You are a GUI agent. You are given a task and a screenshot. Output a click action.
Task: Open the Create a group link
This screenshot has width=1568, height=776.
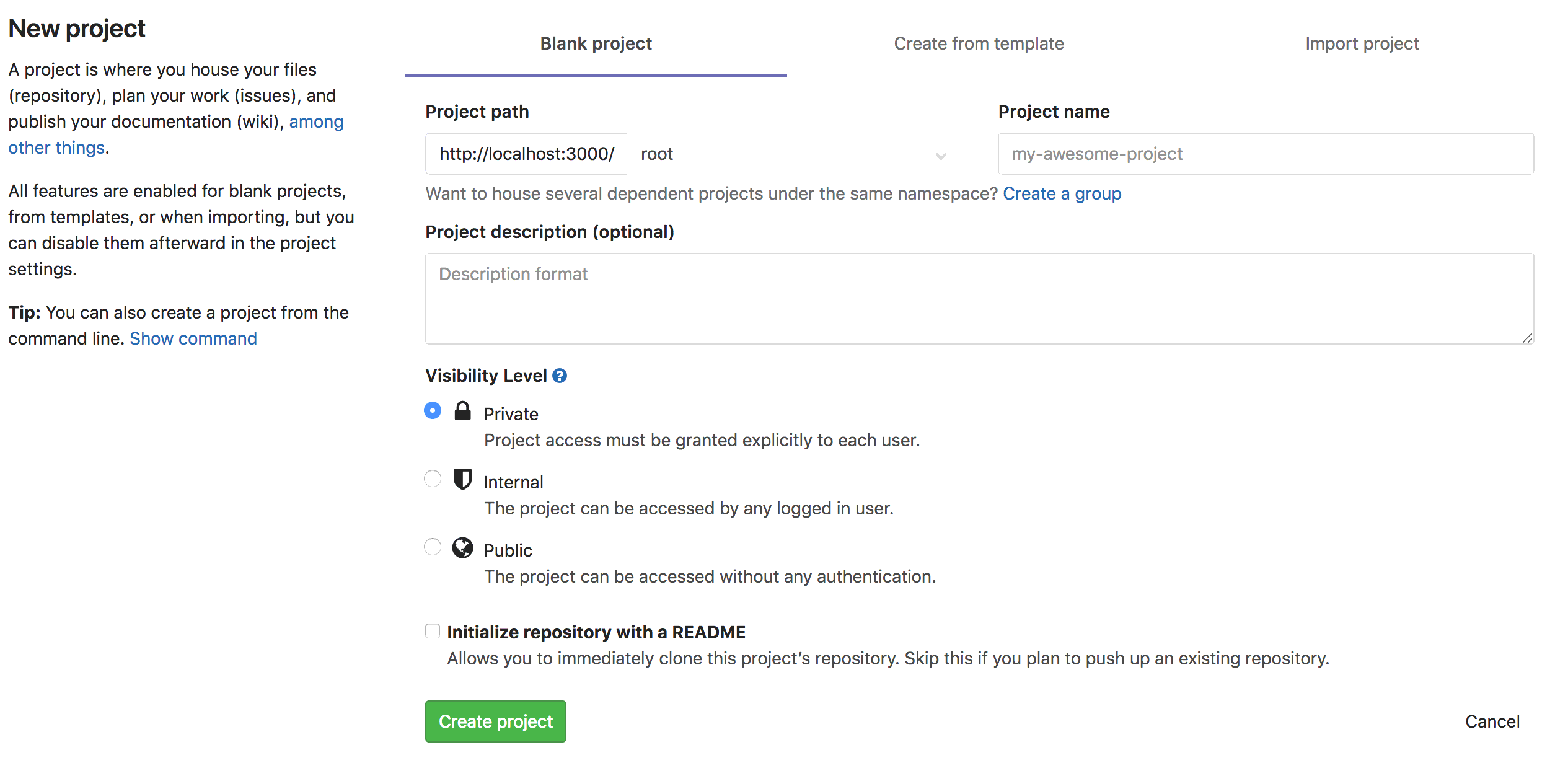click(1062, 193)
